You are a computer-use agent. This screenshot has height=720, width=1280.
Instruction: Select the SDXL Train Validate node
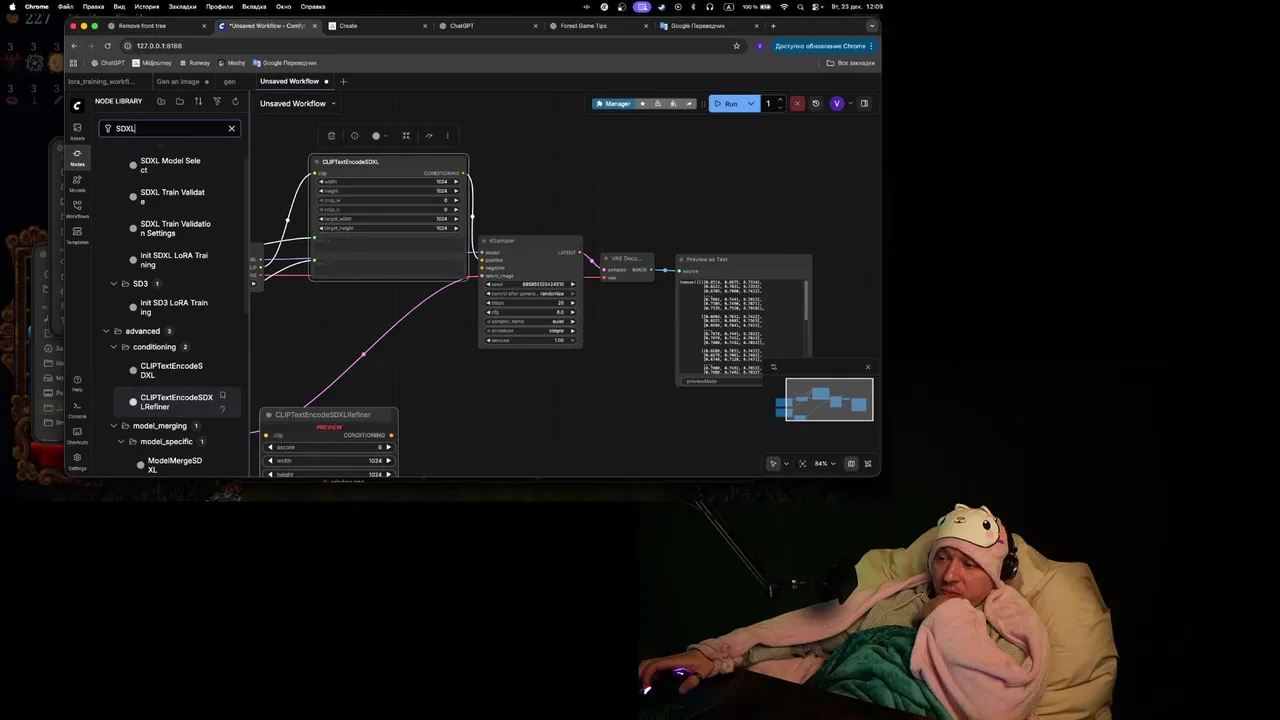172,197
